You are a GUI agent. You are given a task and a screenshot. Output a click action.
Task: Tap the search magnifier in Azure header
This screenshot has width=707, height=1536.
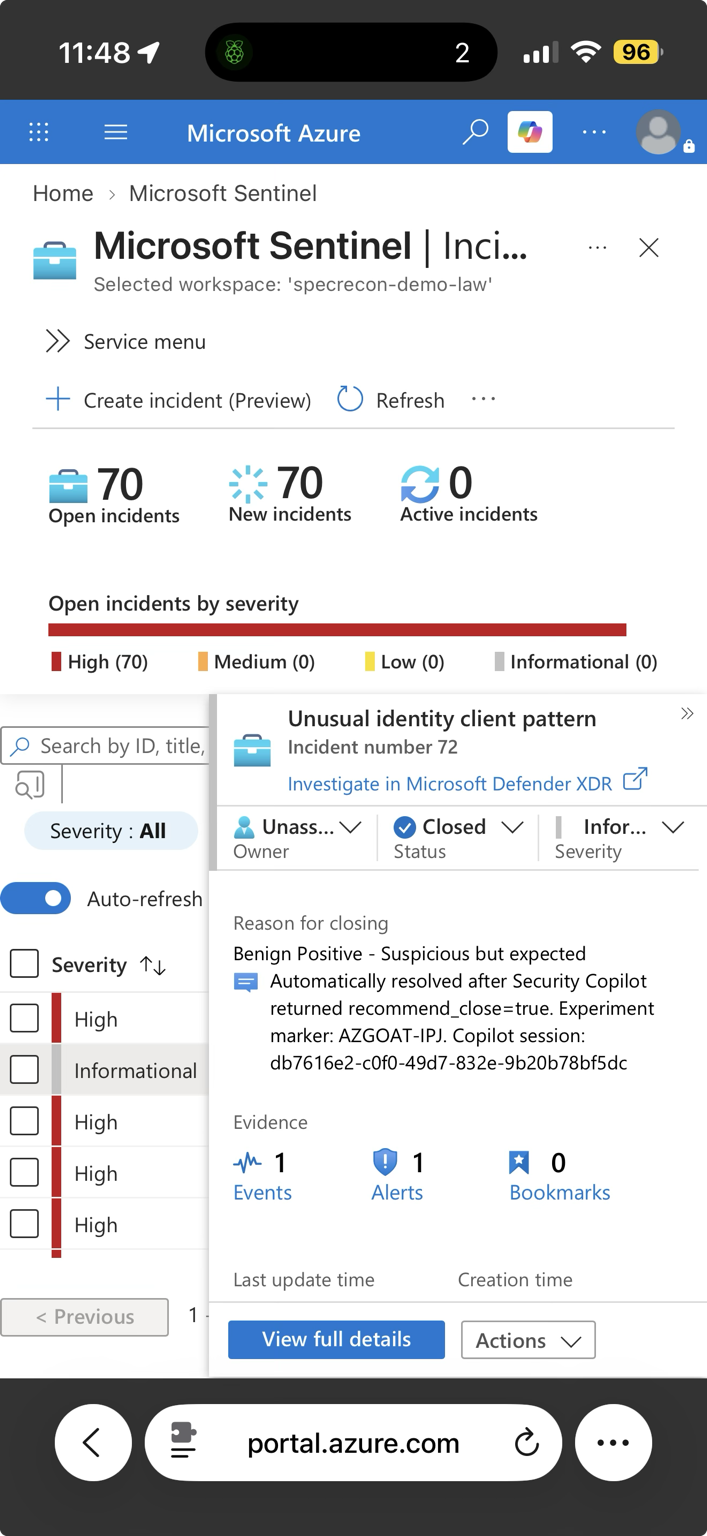(x=475, y=132)
